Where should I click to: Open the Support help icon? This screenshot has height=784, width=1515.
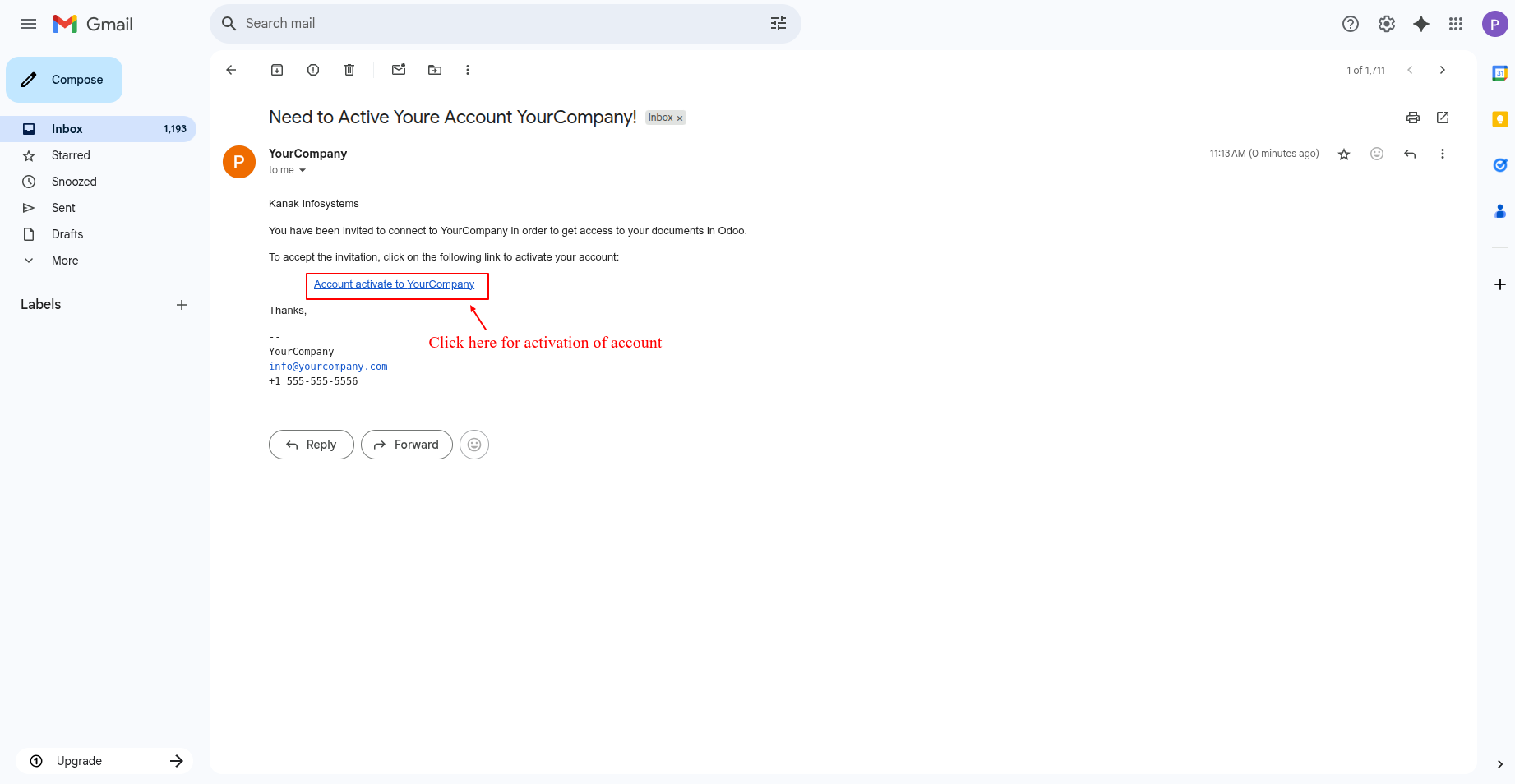coord(1351,24)
